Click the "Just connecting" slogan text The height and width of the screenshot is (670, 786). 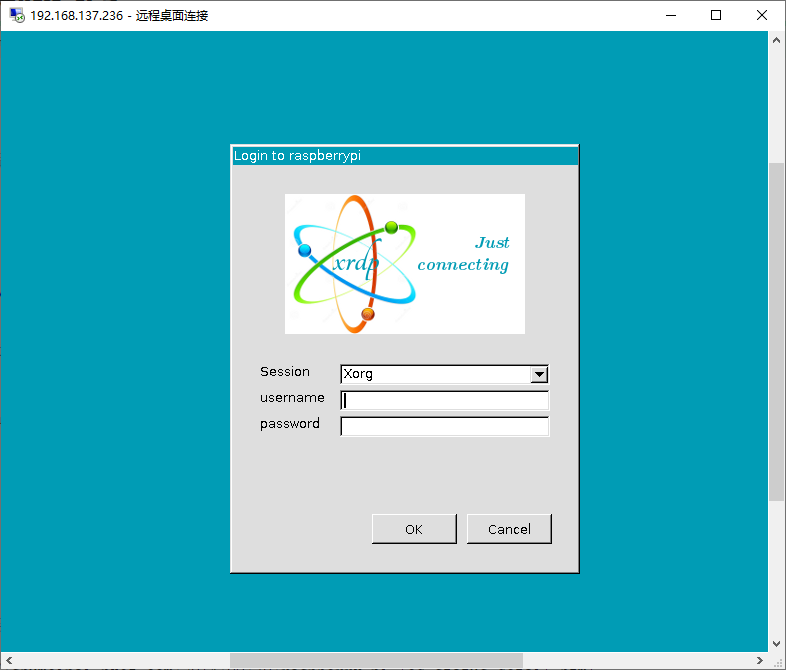click(x=464, y=254)
